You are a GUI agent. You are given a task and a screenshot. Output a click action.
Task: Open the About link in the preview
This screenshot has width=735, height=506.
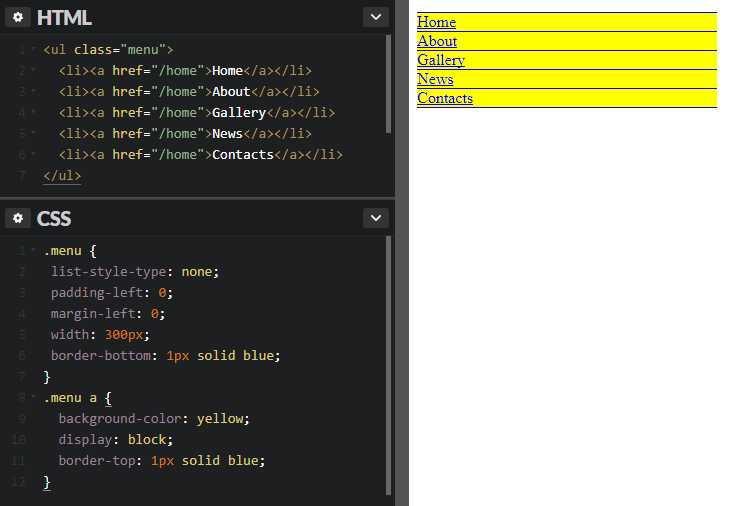tap(437, 41)
